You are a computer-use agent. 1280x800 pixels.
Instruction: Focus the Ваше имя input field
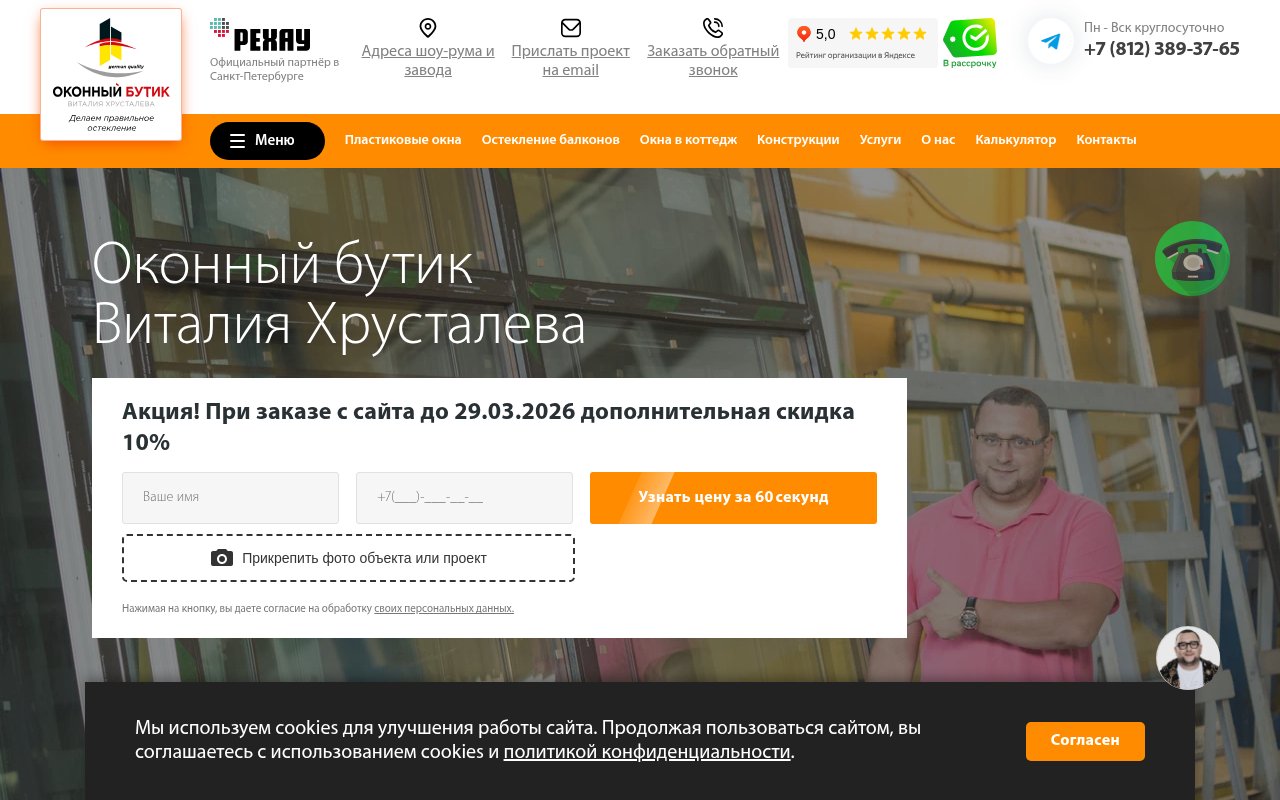(230, 498)
